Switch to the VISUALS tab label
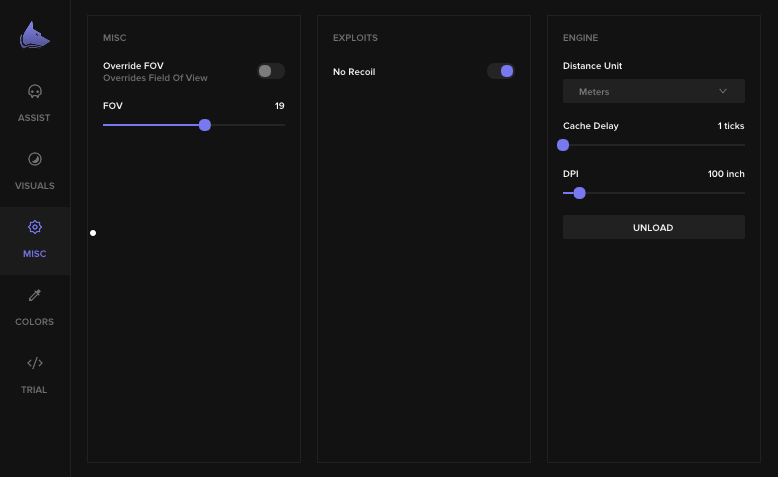 (35, 186)
